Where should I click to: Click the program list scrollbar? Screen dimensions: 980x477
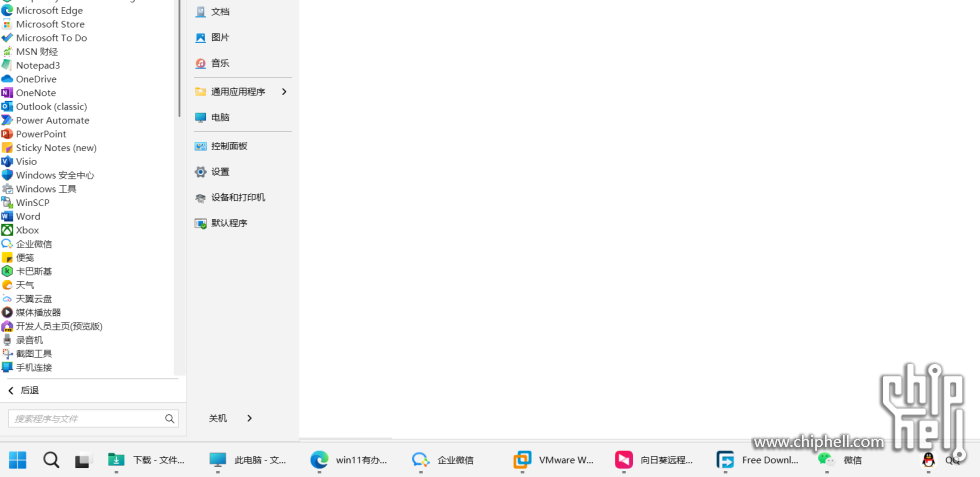click(x=179, y=59)
